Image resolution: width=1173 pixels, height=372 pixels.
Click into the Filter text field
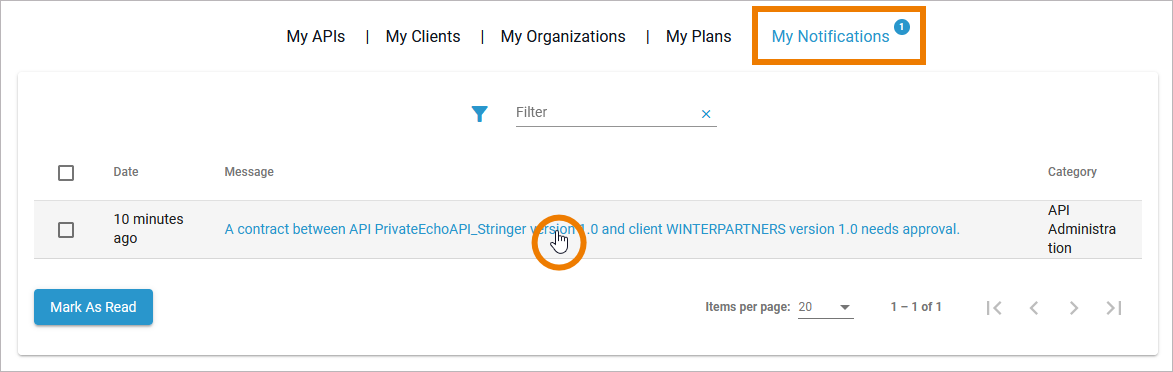click(x=606, y=113)
